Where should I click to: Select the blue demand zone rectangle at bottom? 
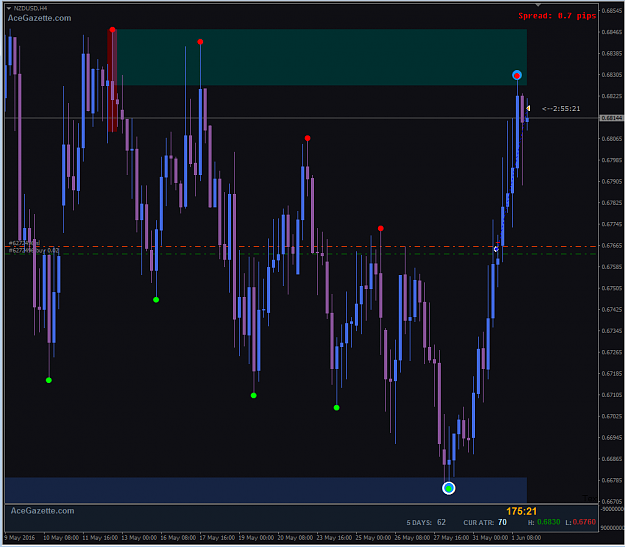(266, 490)
